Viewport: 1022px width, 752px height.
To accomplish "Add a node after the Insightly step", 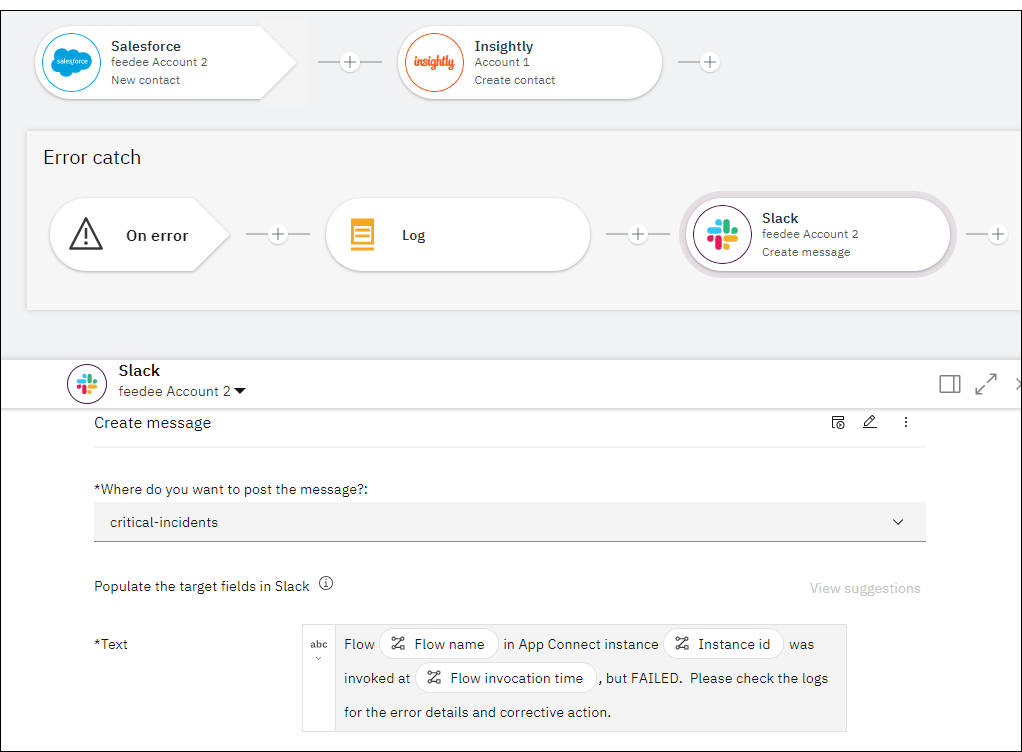I will [710, 62].
